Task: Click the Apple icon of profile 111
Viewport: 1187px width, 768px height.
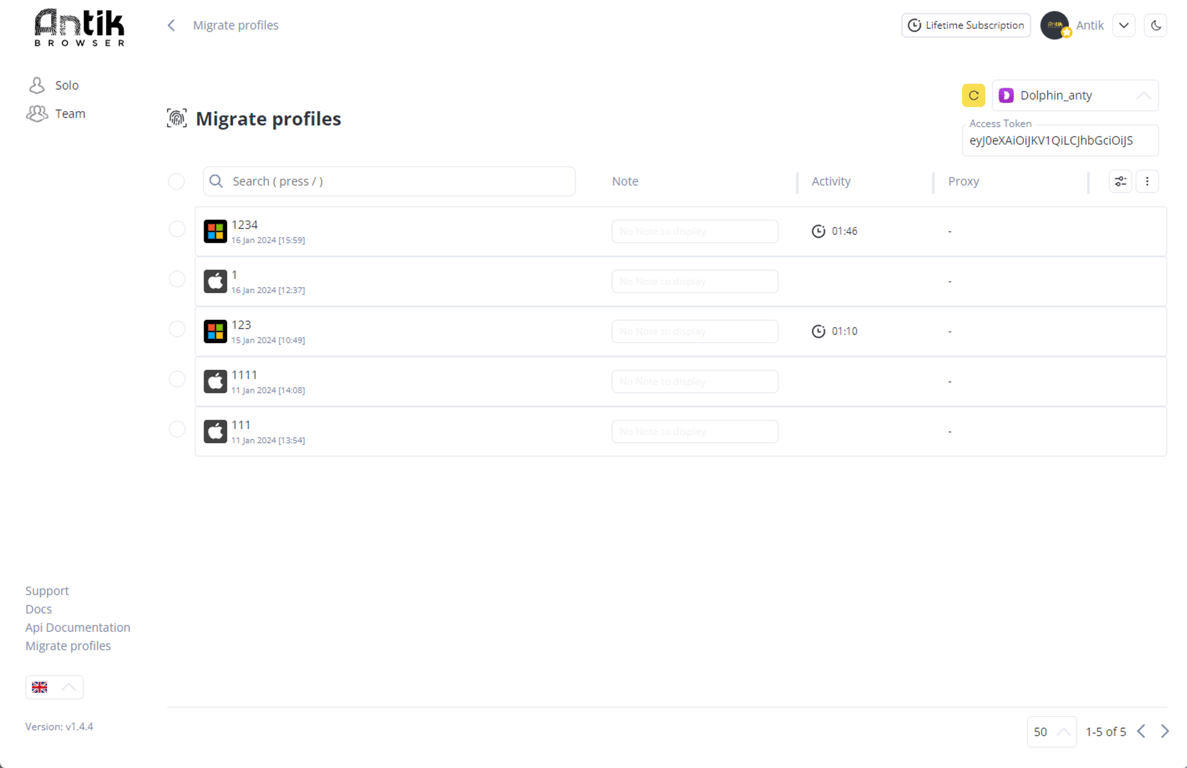Action: [216, 431]
